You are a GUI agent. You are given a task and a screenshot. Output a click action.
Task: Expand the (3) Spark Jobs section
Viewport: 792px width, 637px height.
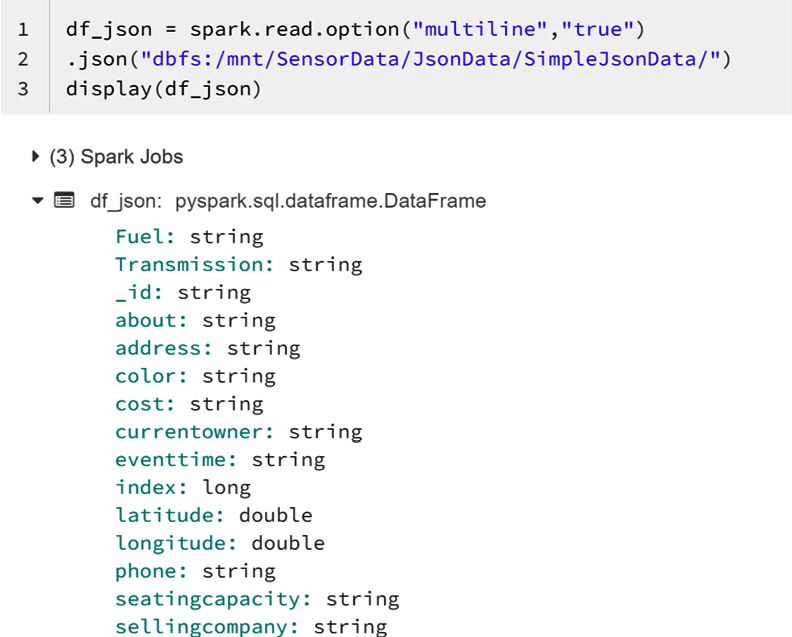coord(35,157)
